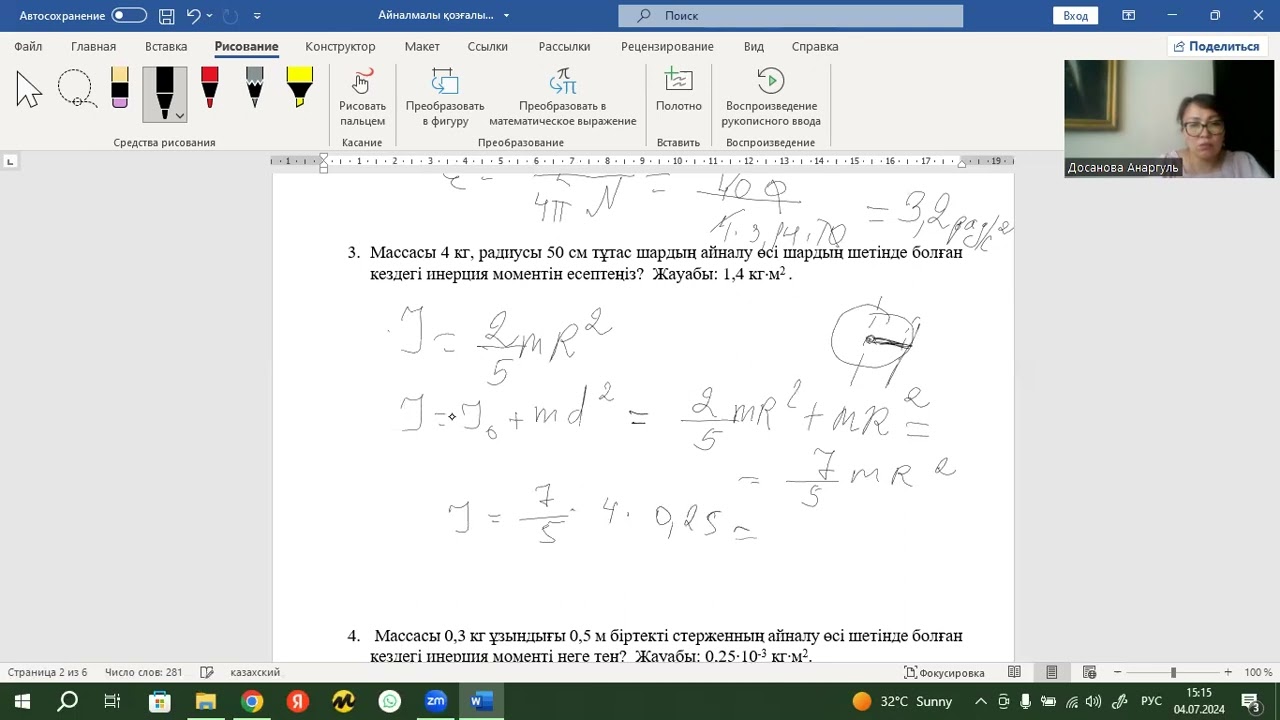The image size is (1280, 720).
Task: Switch to Print Layout view
Action: coord(1052,673)
